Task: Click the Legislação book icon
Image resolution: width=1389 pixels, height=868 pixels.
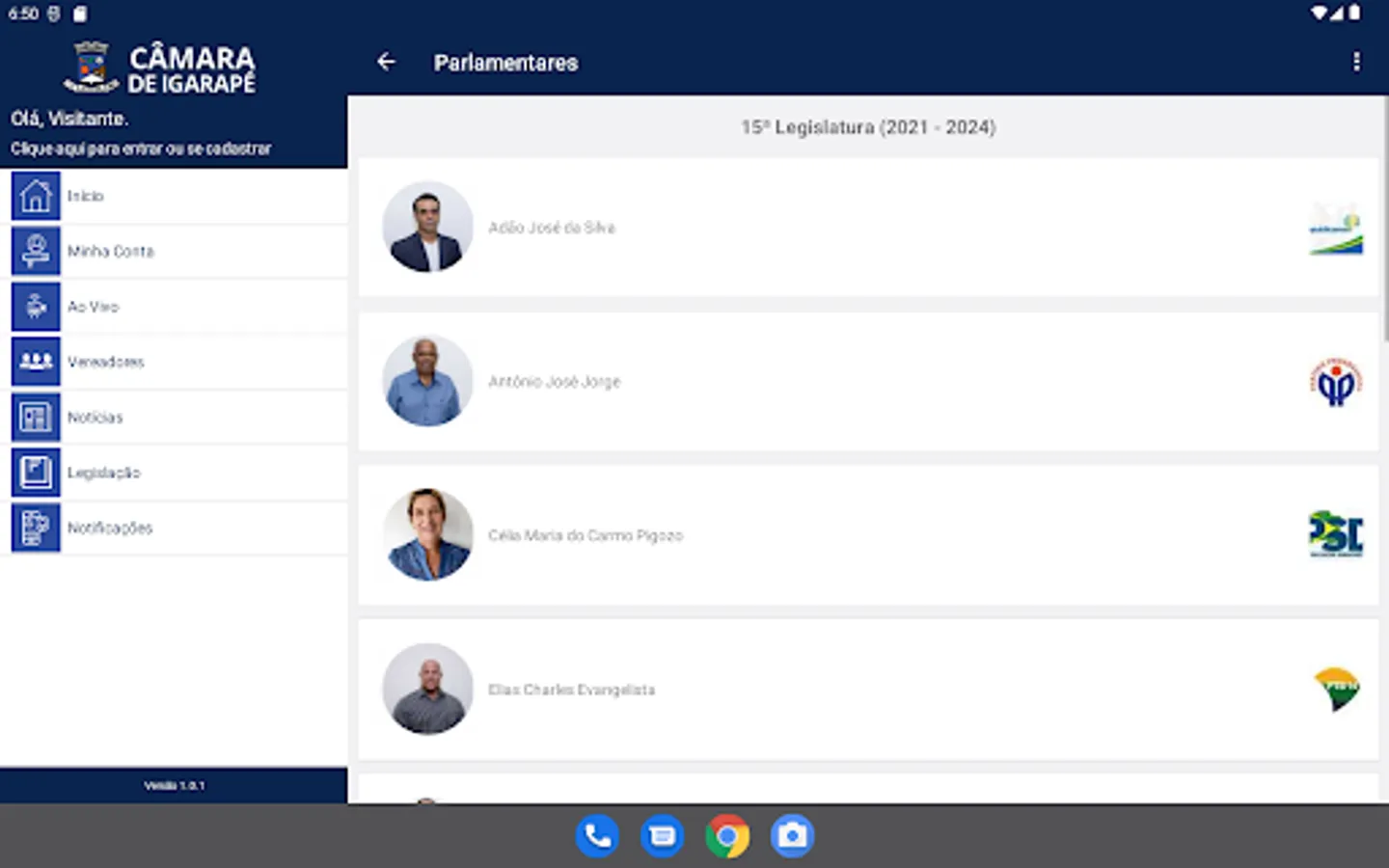Action: coord(36,473)
